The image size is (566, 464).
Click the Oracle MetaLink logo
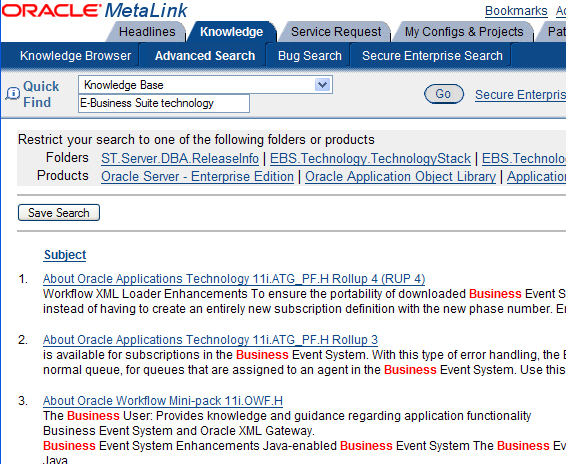pyautogui.click(x=95, y=10)
